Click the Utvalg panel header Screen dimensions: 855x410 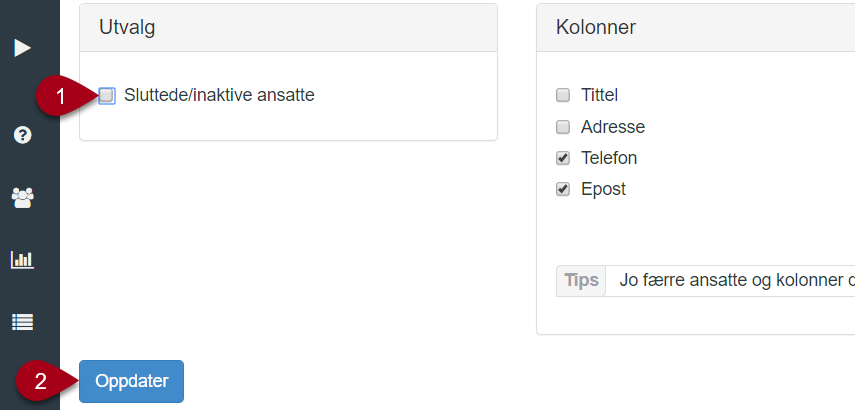[288, 28]
